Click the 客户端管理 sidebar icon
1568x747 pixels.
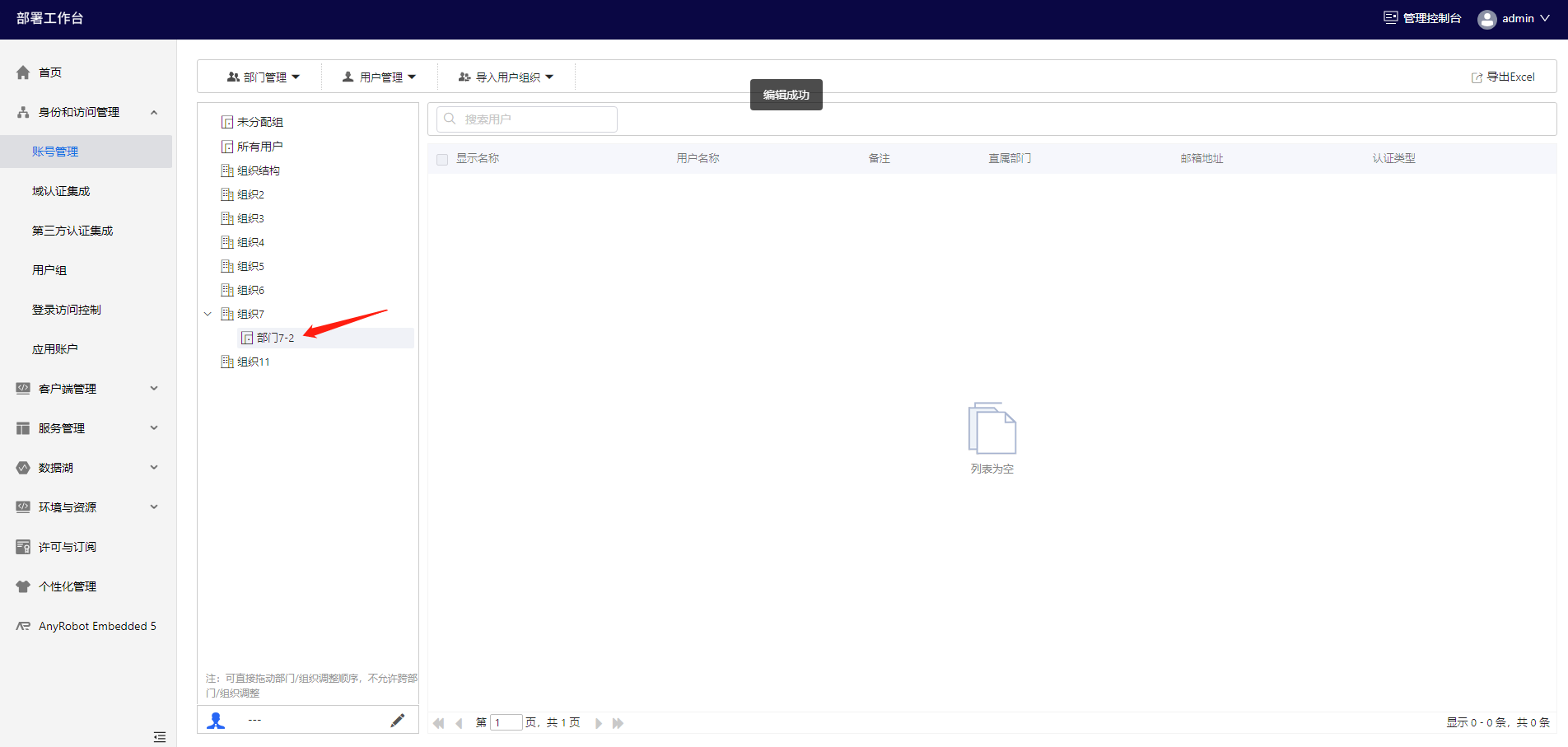23,389
